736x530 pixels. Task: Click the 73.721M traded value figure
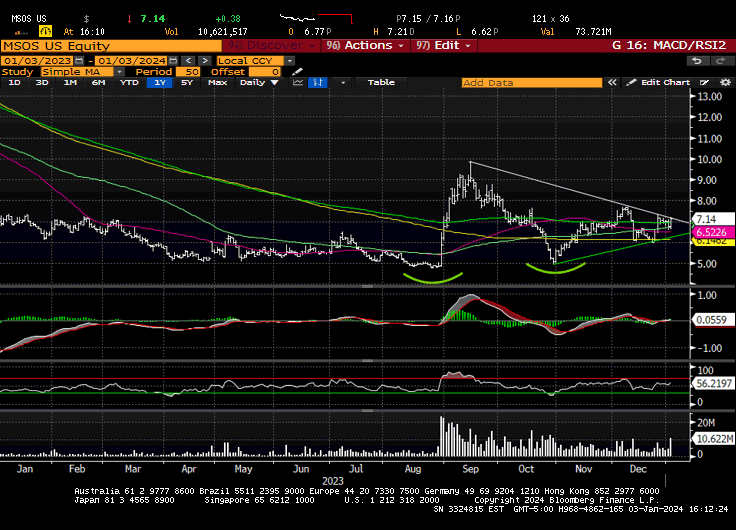click(593, 32)
